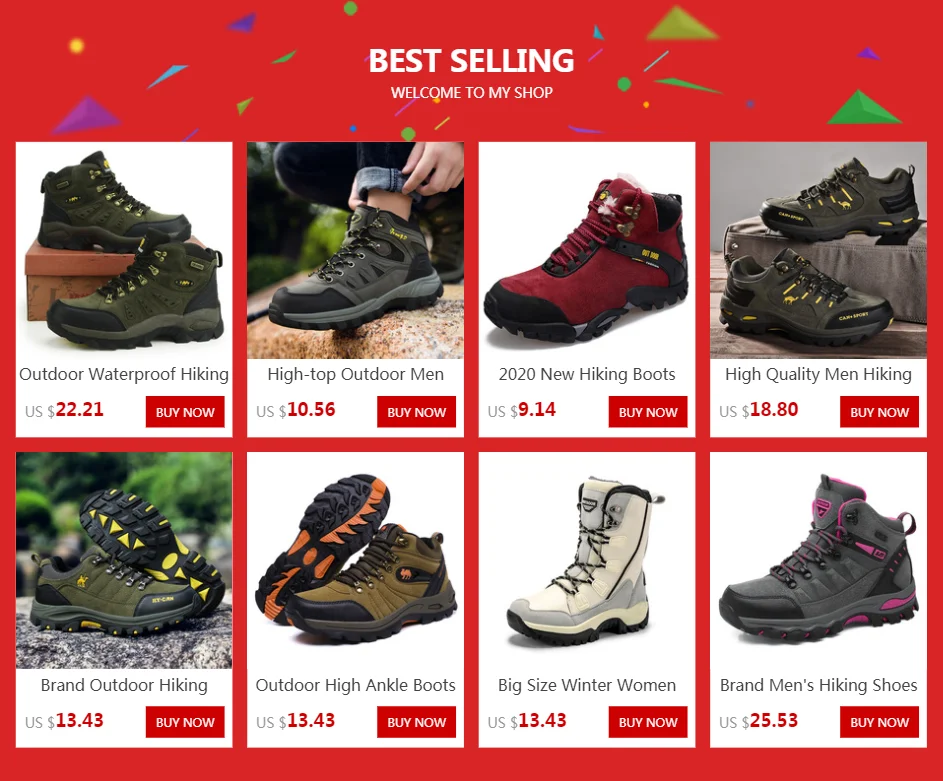Click Buy Now under the $9.14 hiking boots
943x781 pixels.
648,412
